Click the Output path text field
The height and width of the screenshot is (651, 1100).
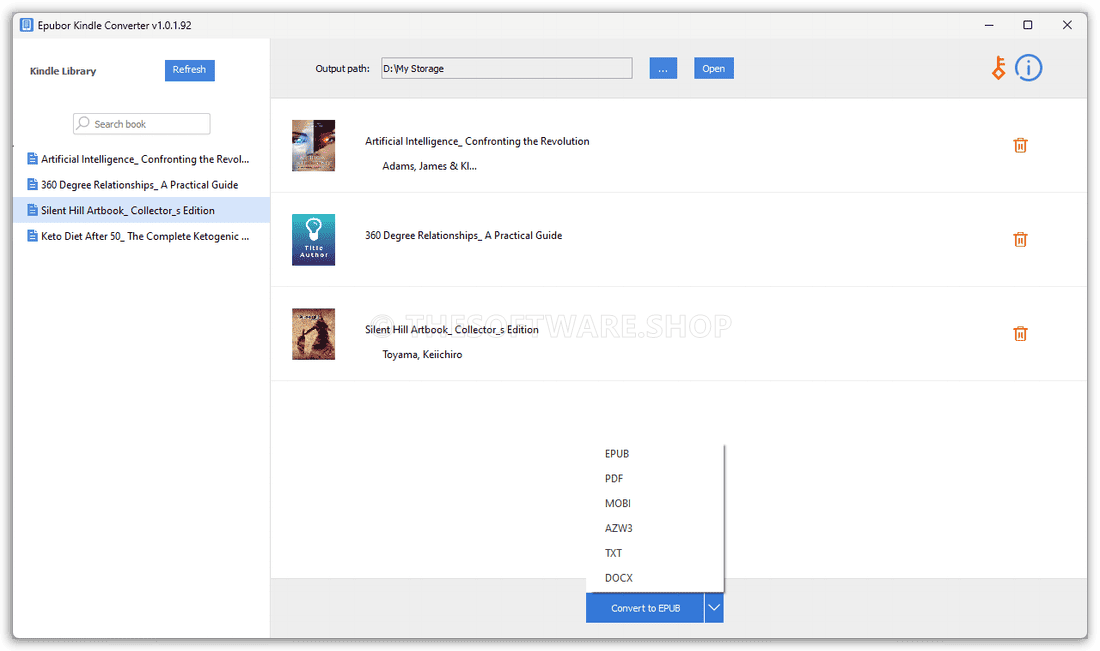pos(507,68)
